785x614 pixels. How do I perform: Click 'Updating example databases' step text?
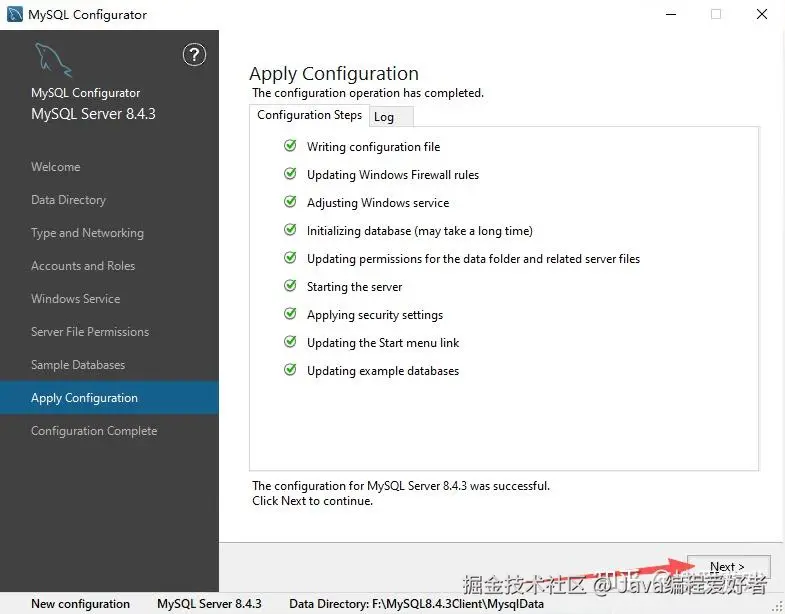[383, 371]
